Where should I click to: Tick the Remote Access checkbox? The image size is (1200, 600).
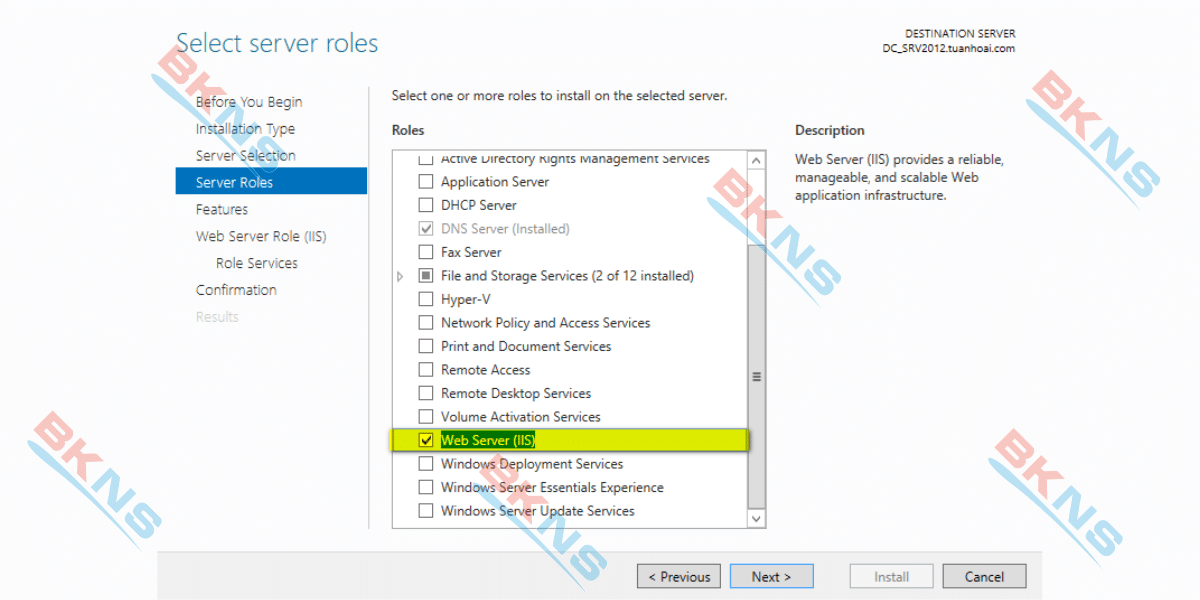coord(426,370)
